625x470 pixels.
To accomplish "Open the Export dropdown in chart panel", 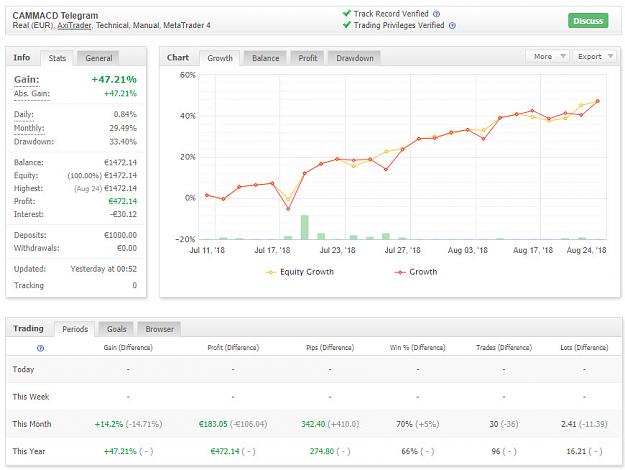I will pyautogui.click(x=595, y=57).
